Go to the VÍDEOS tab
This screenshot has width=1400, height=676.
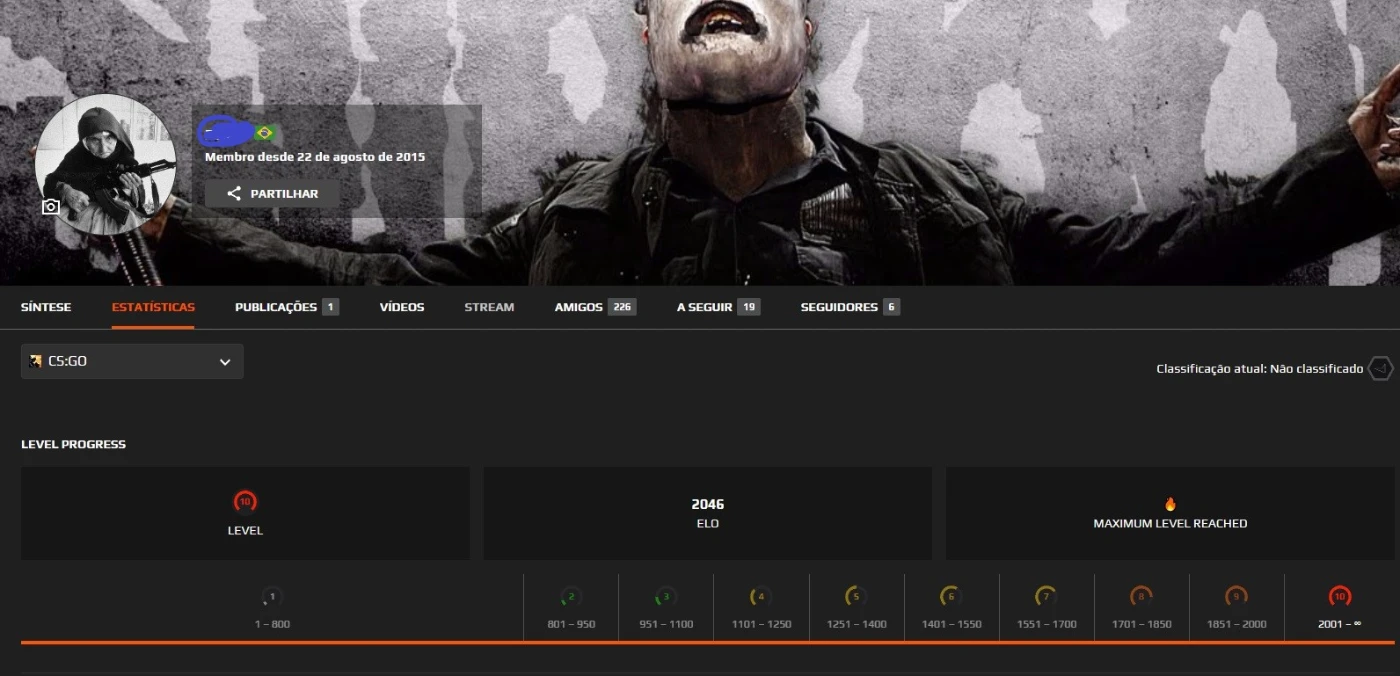[x=402, y=307]
